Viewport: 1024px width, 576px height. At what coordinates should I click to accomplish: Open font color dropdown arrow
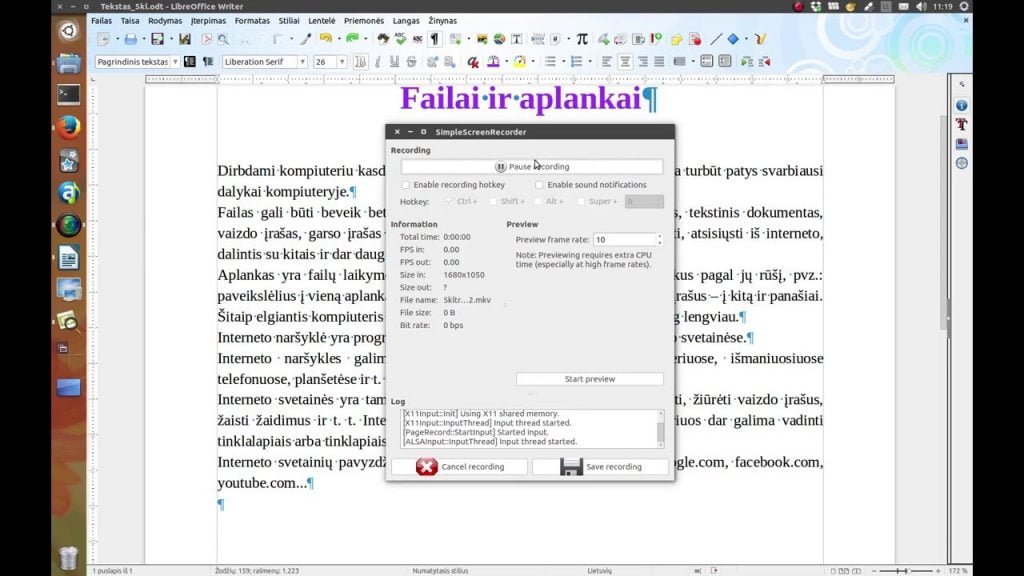506,61
